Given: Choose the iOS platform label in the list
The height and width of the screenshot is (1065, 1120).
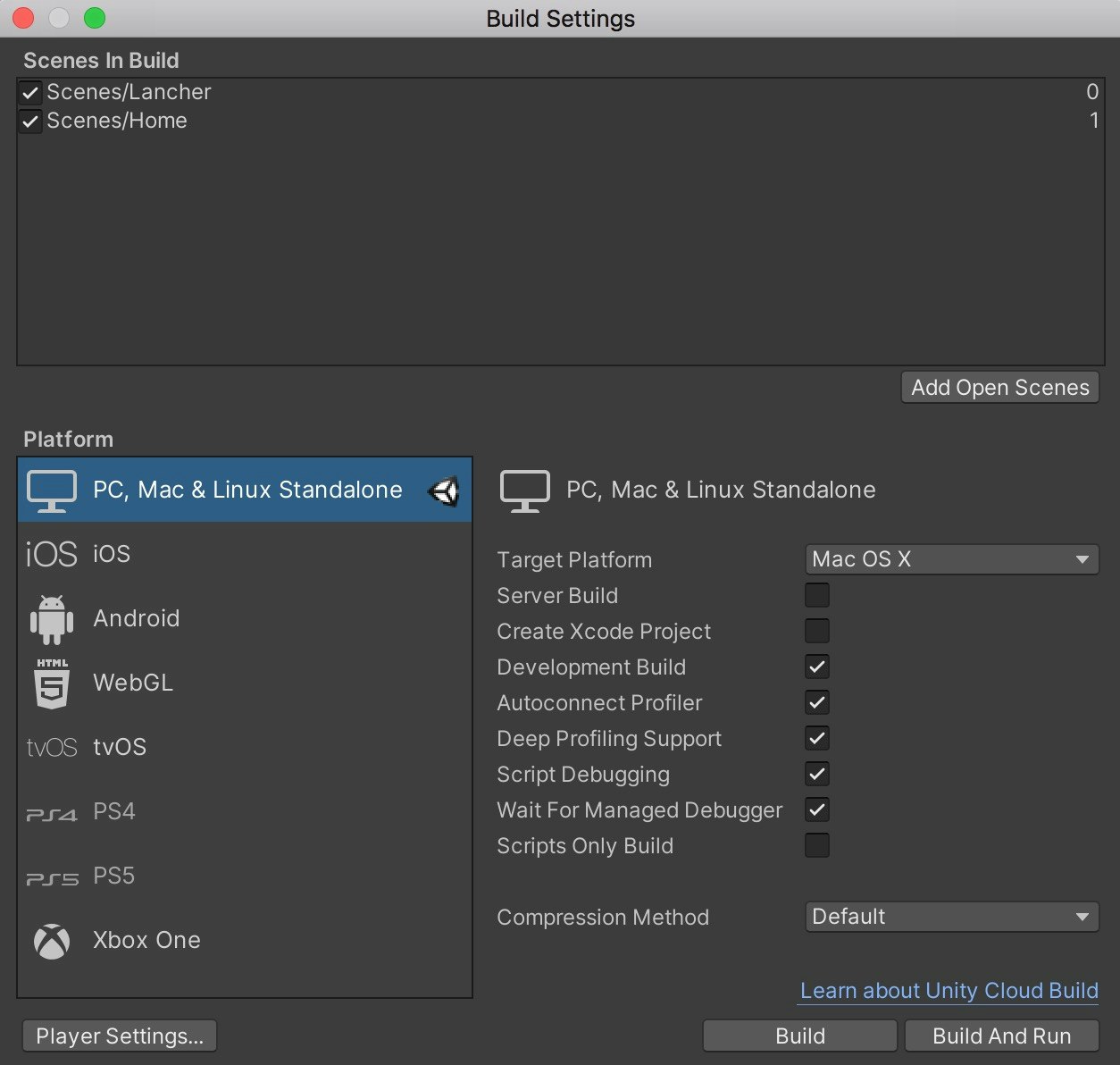Looking at the screenshot, I should 112,554.
